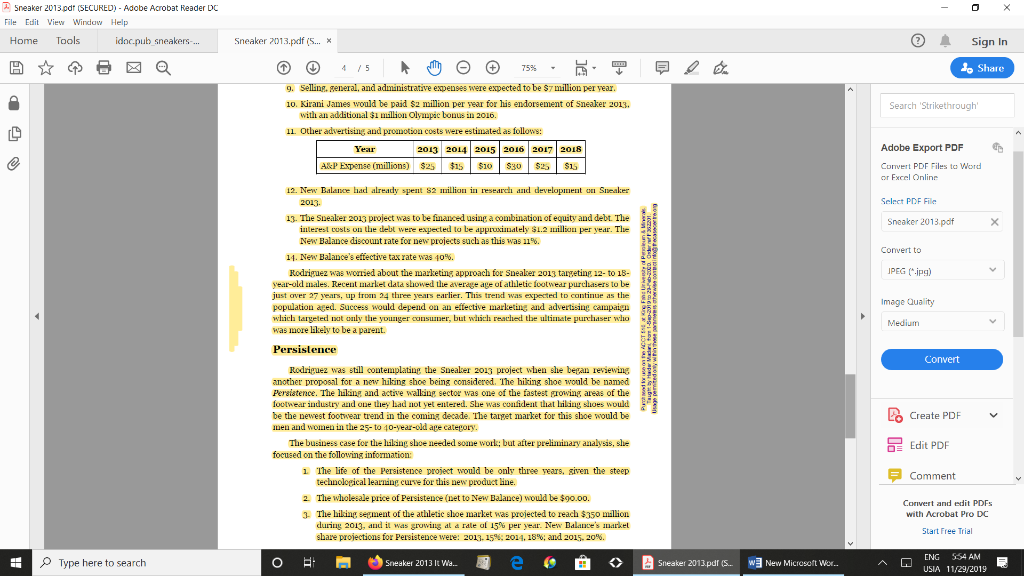This screenshot has height=576, width=1024.
Task: Click Start Free Trial link
Action: point(947,531)
